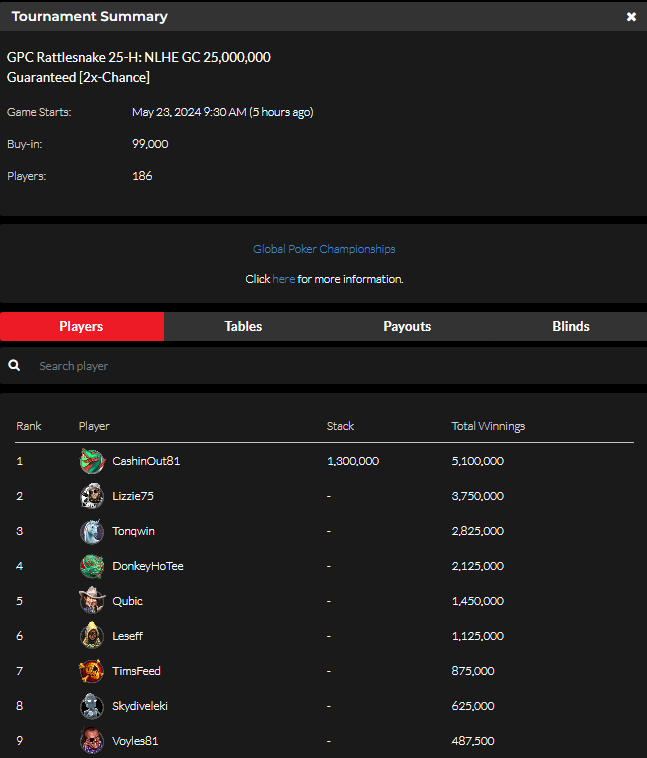Screen dimensions: 647x758
Task: Click the 1,300,000 stack value
Action: (x=353, y=461)
